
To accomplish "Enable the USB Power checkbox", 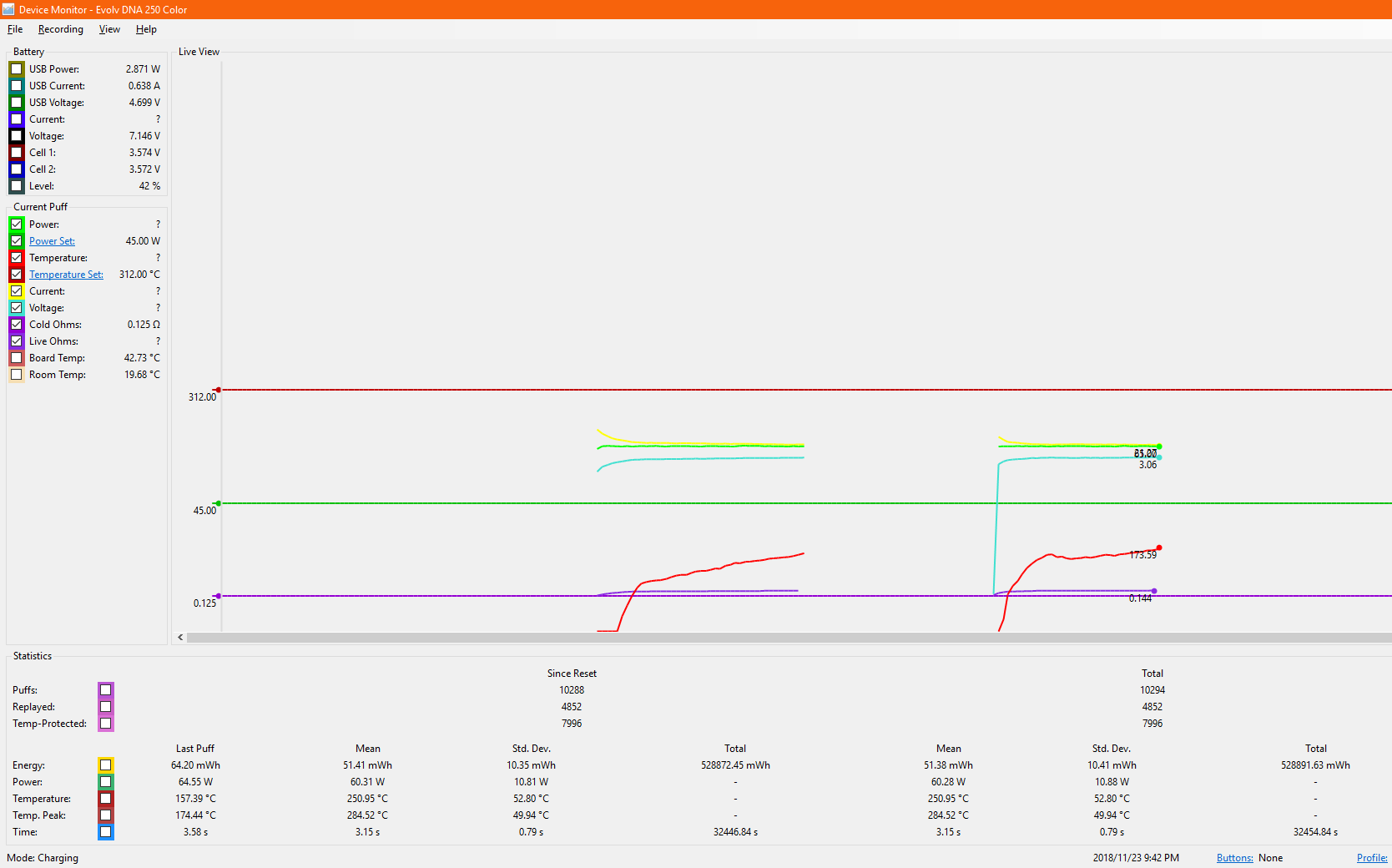I will tap(17, 69).
